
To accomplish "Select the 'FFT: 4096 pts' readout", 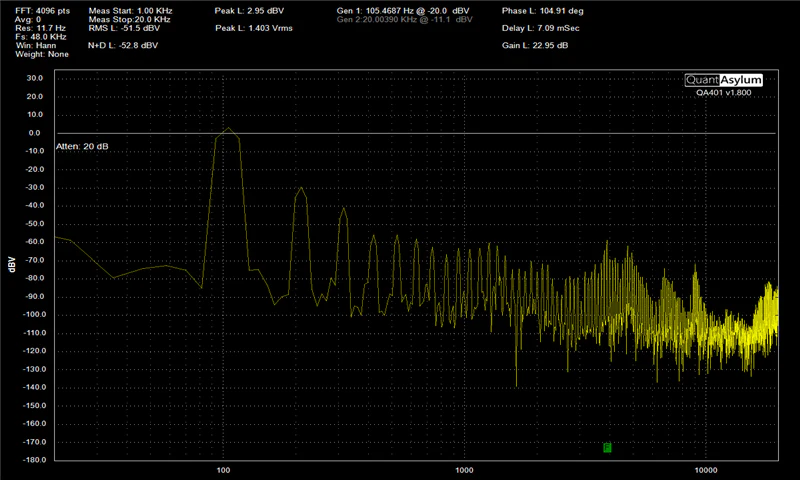I will coord(42,11).
